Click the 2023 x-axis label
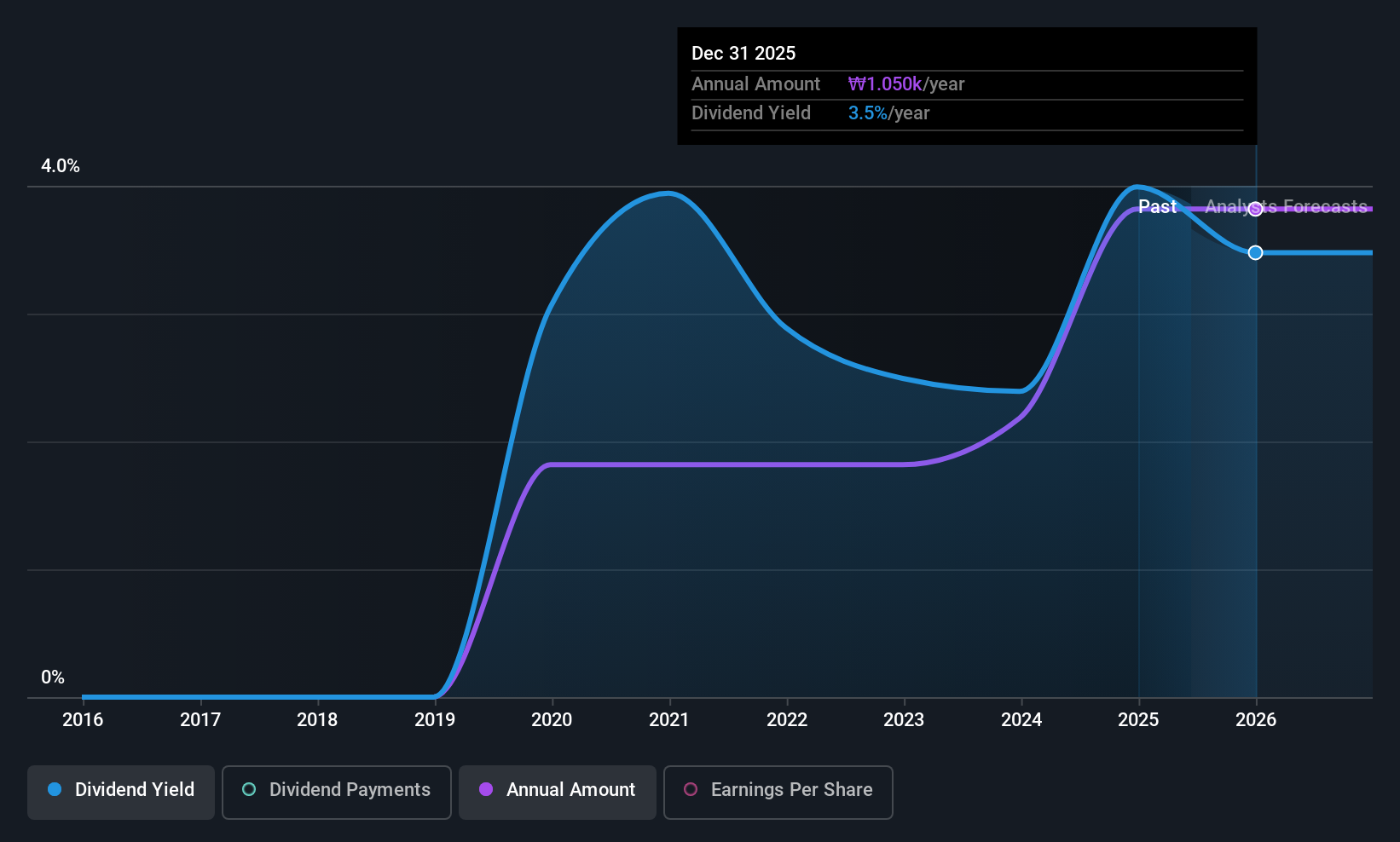1400x842 pixels. coord(904,720)
